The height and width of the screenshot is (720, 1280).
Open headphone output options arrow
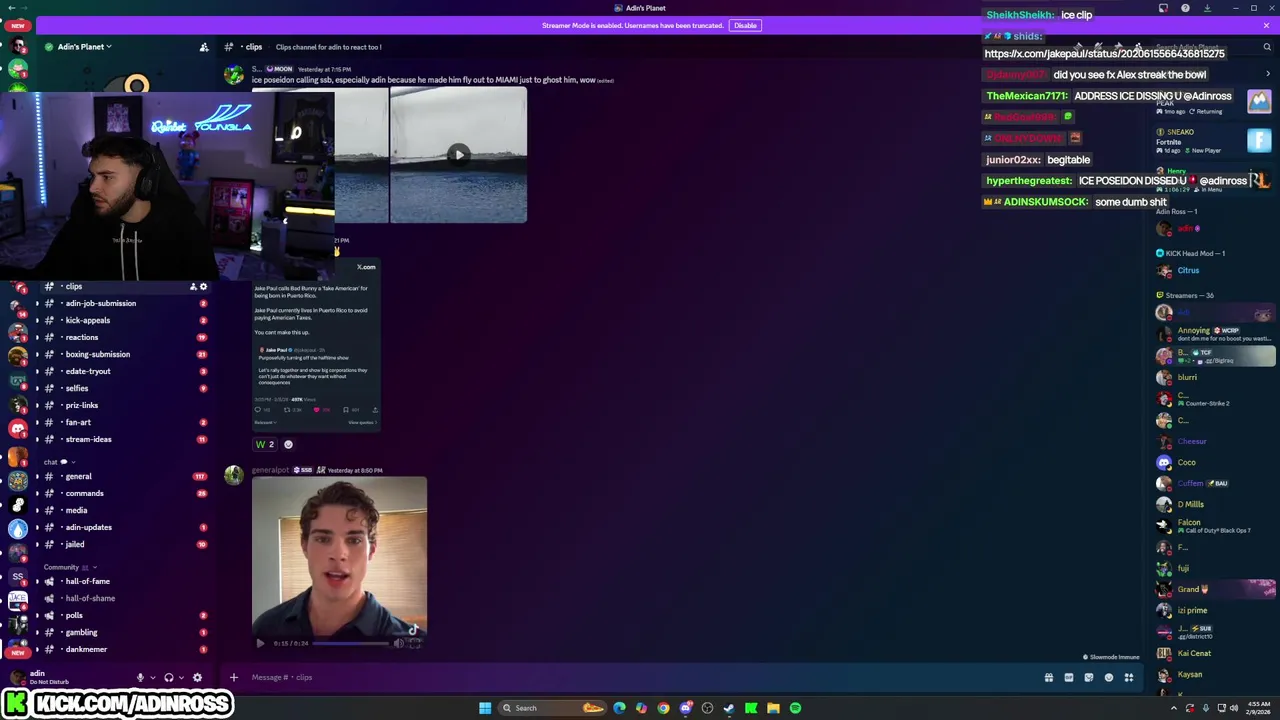point(181,677)
